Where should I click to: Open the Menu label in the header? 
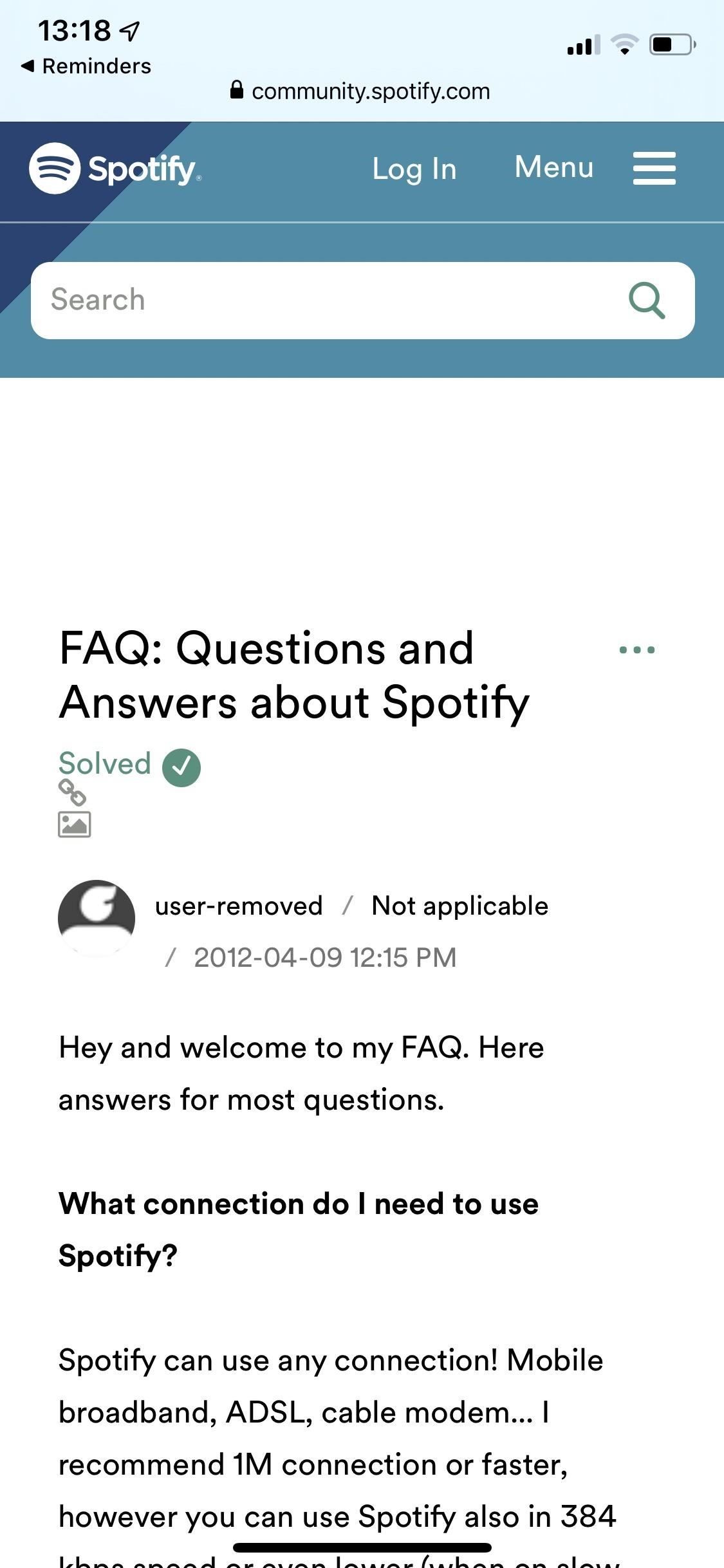553,167
